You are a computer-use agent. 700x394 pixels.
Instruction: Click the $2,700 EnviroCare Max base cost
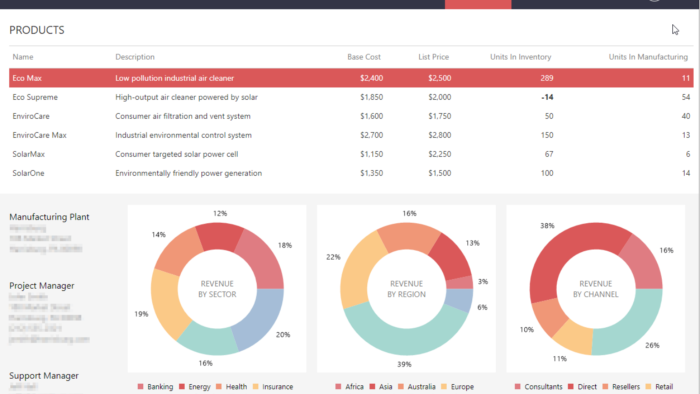(371, 135)
